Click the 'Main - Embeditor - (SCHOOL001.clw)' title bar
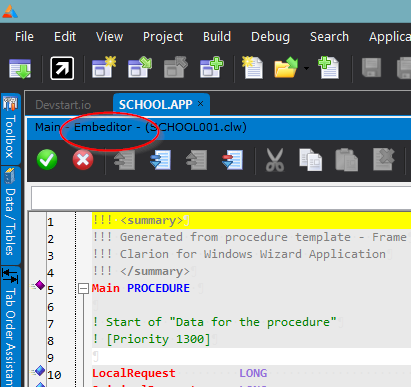This screenshot has width=411, height=387. point(219,128)
